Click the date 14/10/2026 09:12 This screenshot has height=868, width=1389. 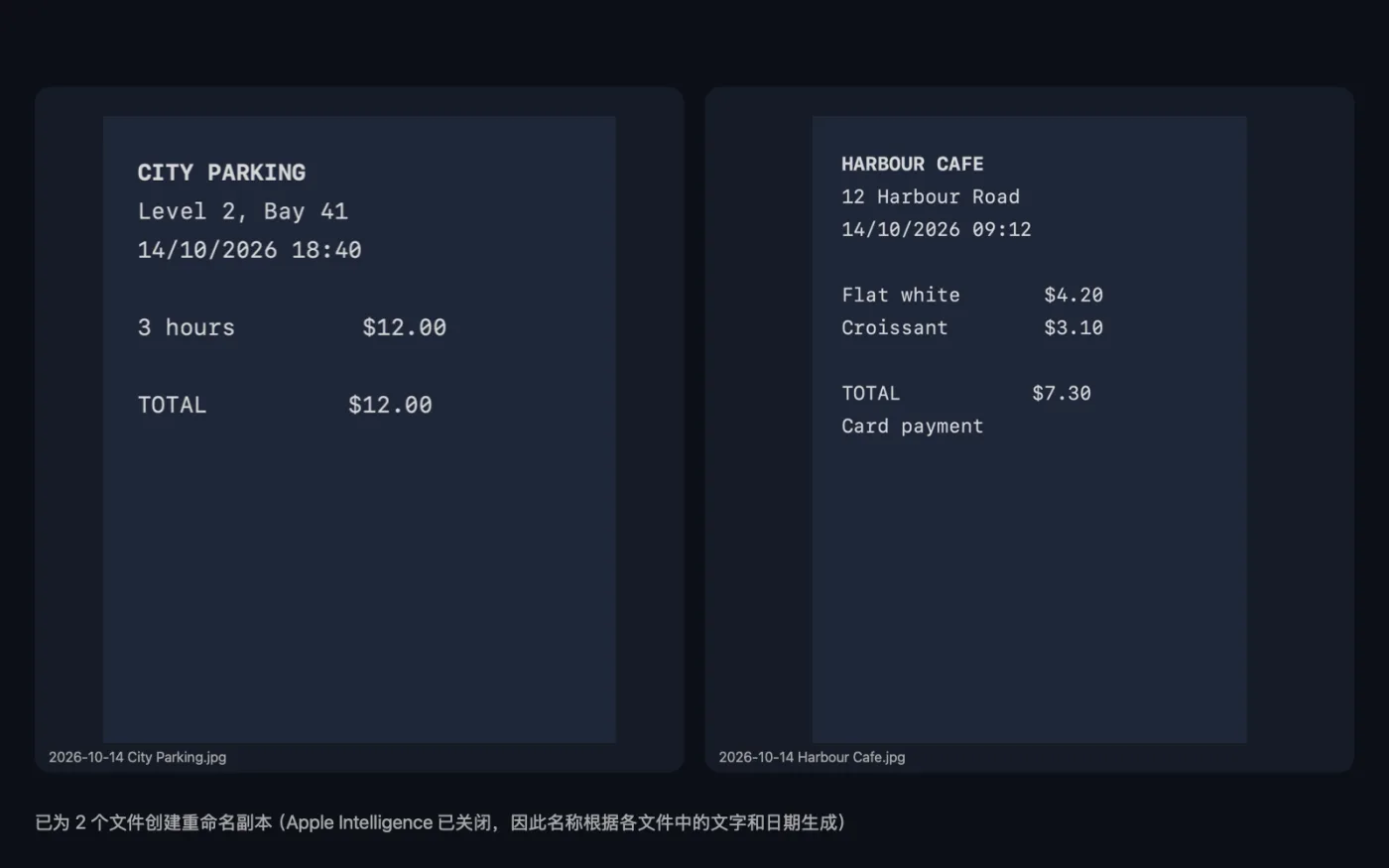coord(937,229)
